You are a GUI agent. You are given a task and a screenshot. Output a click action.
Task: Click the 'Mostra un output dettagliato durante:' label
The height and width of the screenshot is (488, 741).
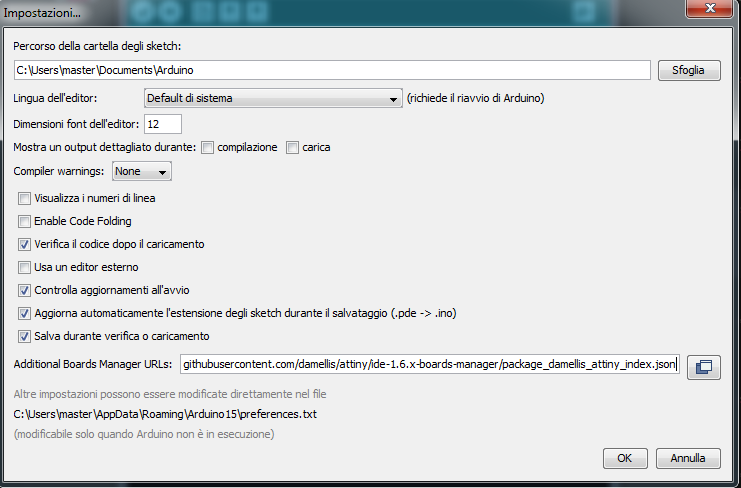click(104, 147)
